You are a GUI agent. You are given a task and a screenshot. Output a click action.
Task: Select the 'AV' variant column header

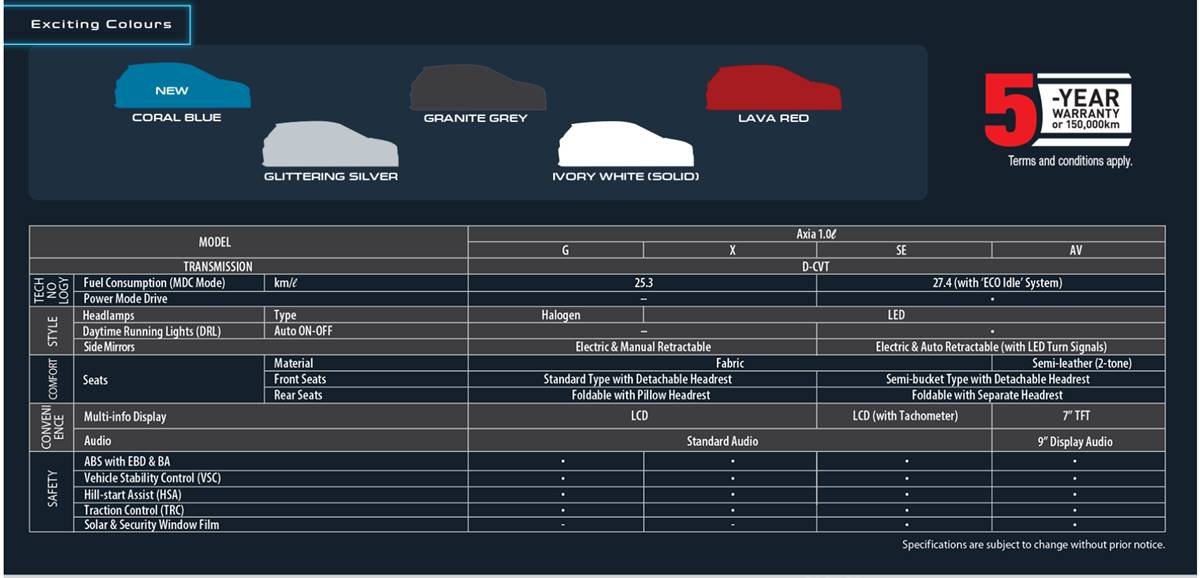coord(1076,251)
